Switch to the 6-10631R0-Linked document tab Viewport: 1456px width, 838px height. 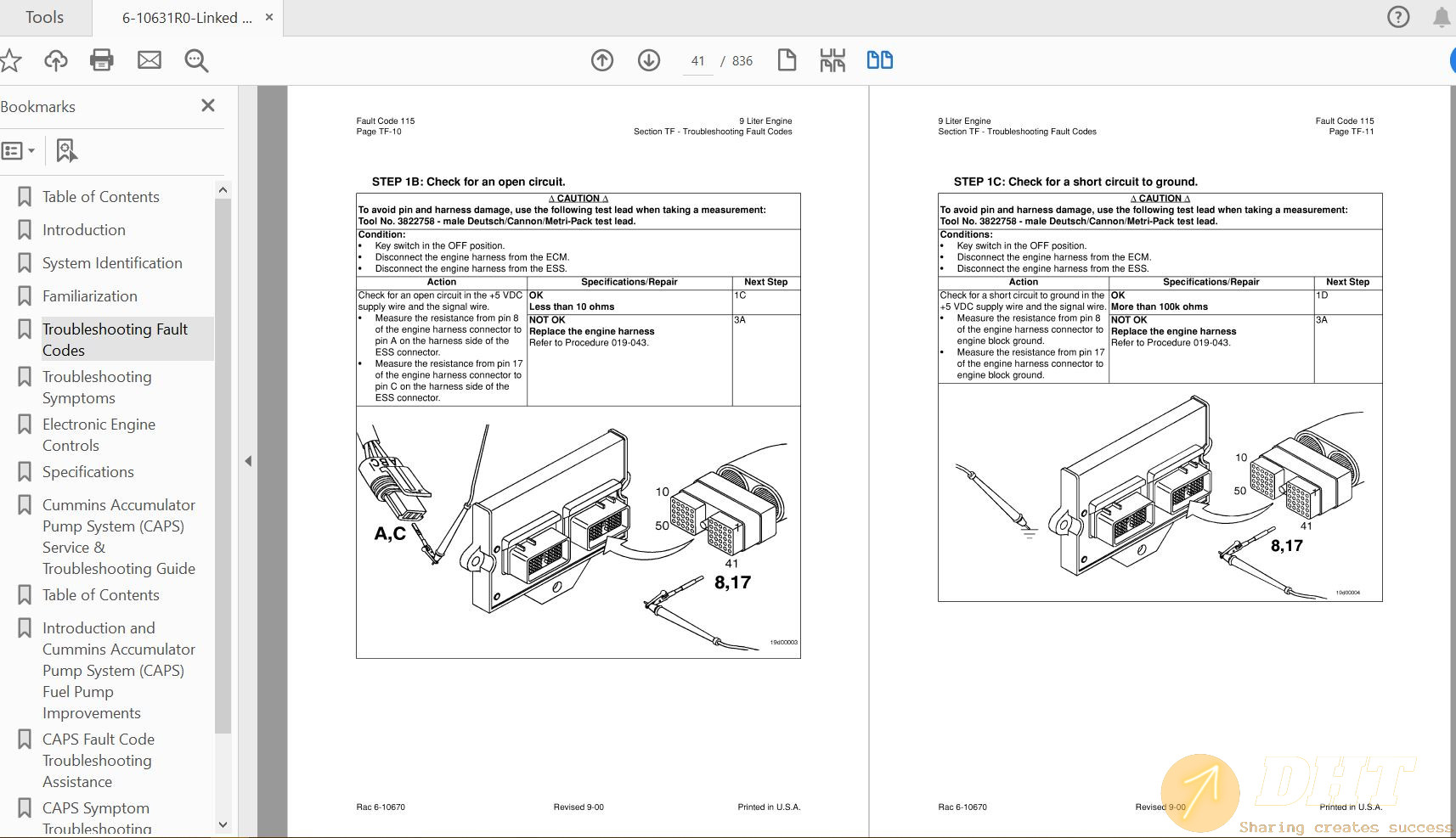[x=187, y=18]
